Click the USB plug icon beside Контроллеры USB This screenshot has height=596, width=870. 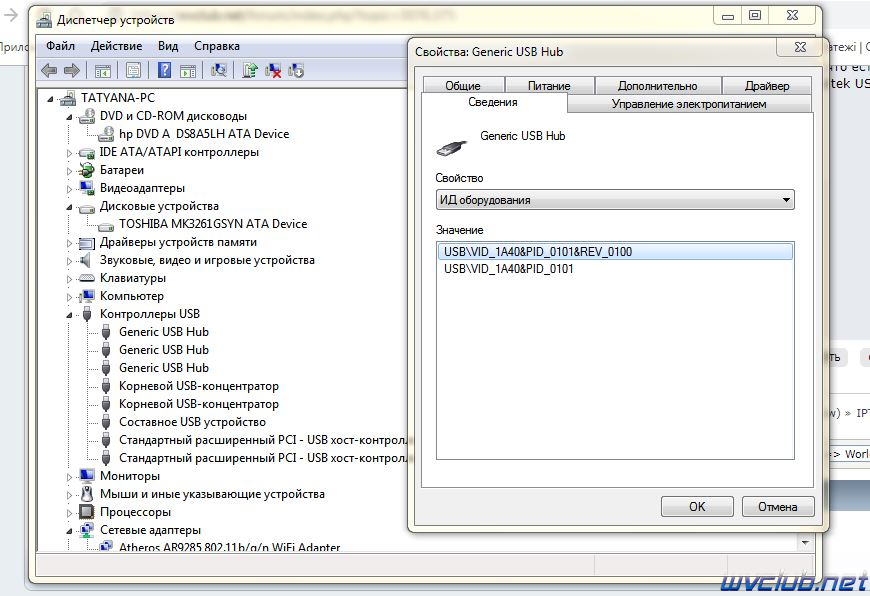(87, 314)
